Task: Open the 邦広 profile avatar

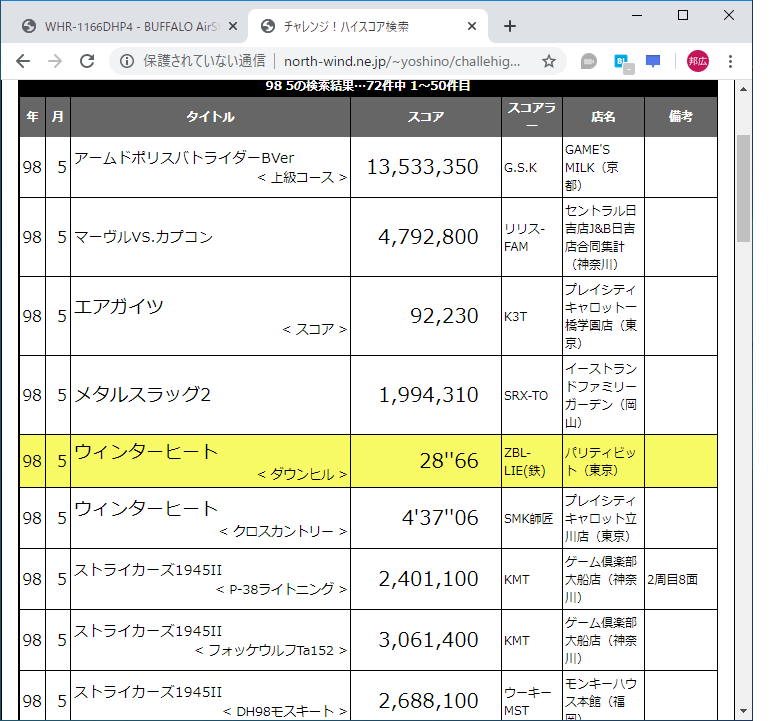Action: pos(697,61)
